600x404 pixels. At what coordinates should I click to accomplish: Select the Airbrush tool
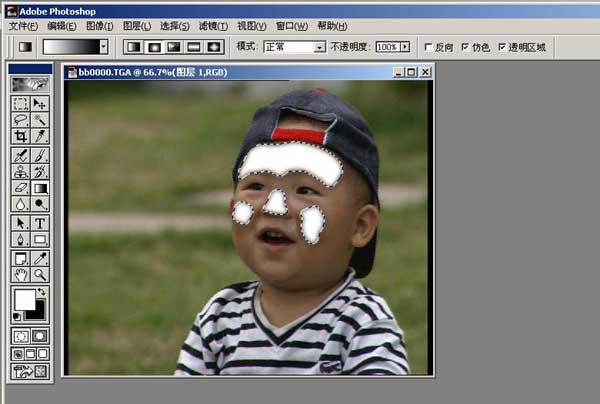click(x=21, y=155)
